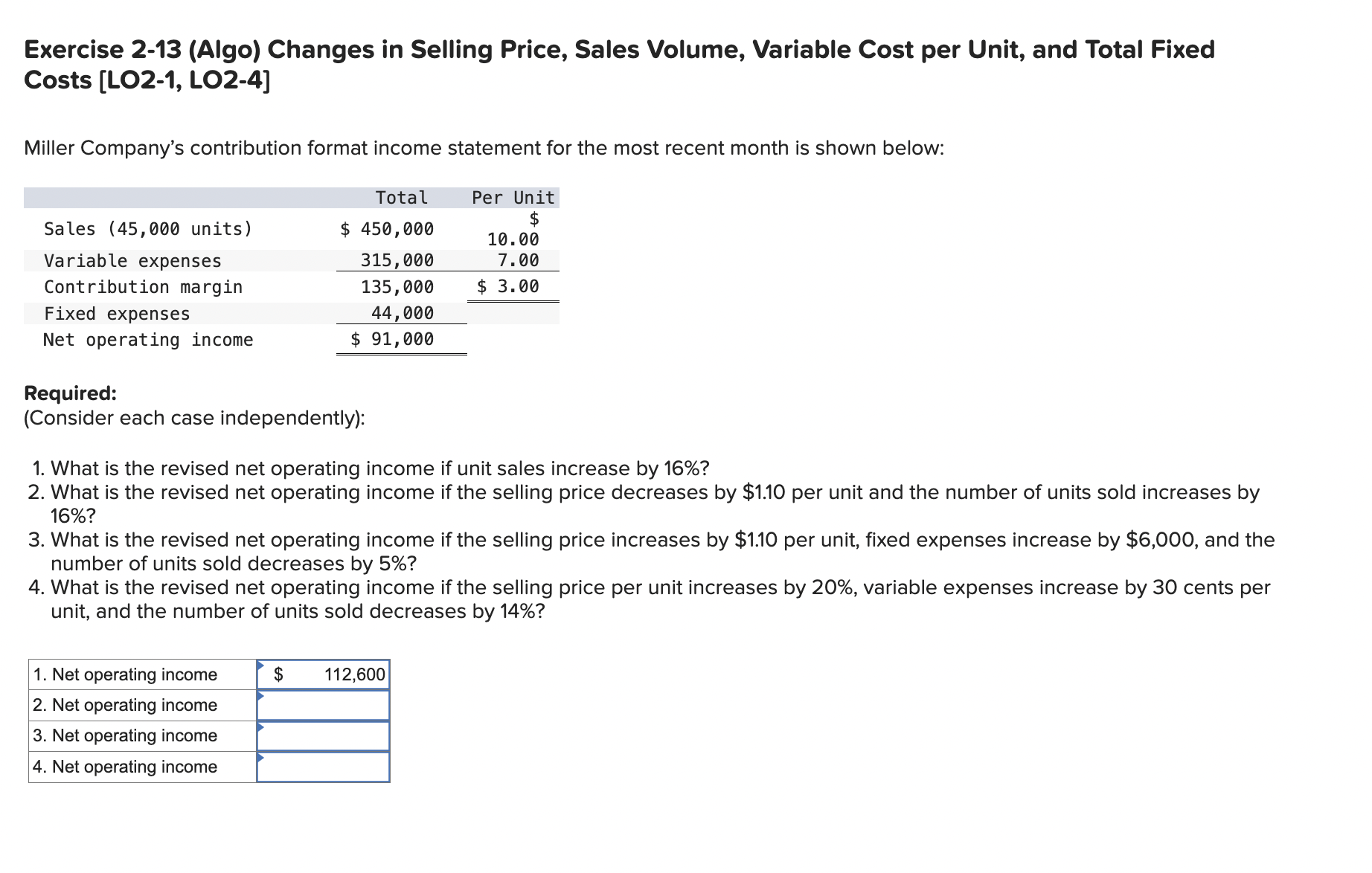The height and width of the screenshot is (873, 1372).
Task: Click the empty input for 3. Net operating income
Action: pos(324,735)
